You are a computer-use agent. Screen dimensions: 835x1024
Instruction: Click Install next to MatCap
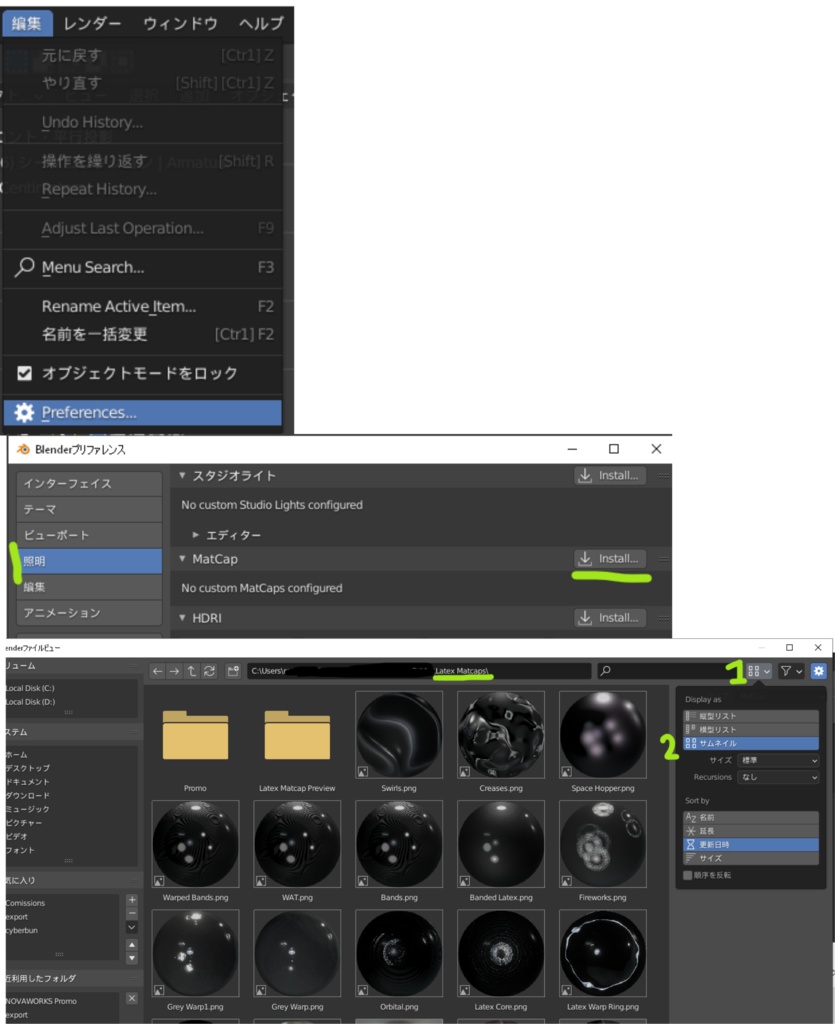click(609, 558)
